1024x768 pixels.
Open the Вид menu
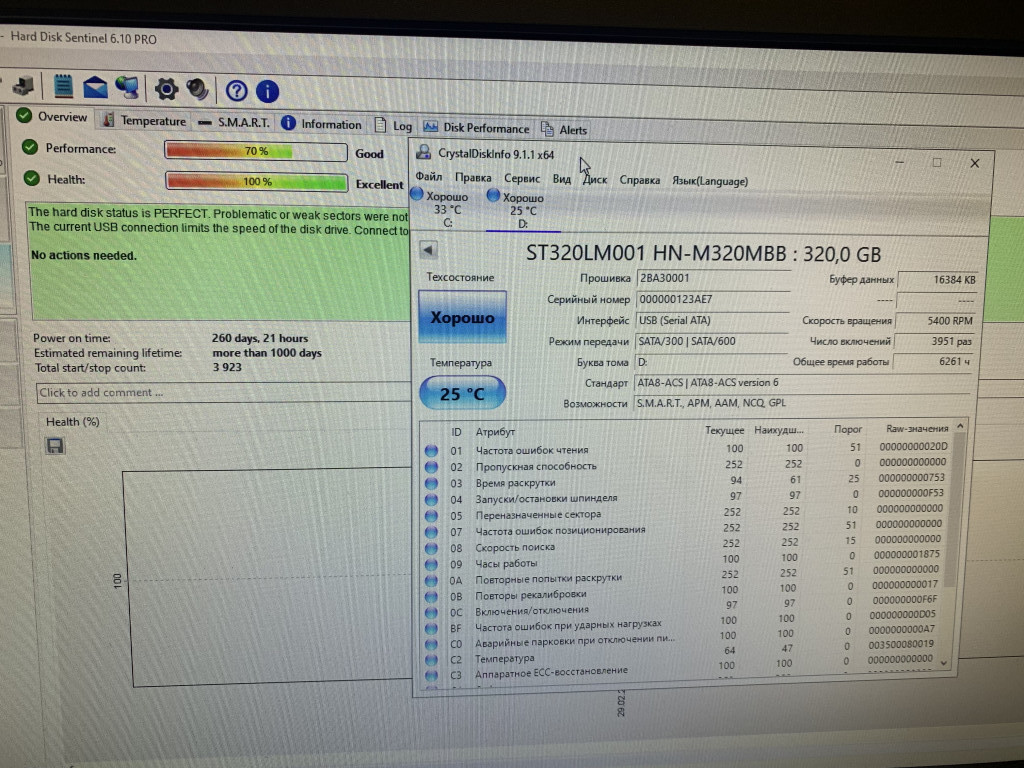coord(562,179)
